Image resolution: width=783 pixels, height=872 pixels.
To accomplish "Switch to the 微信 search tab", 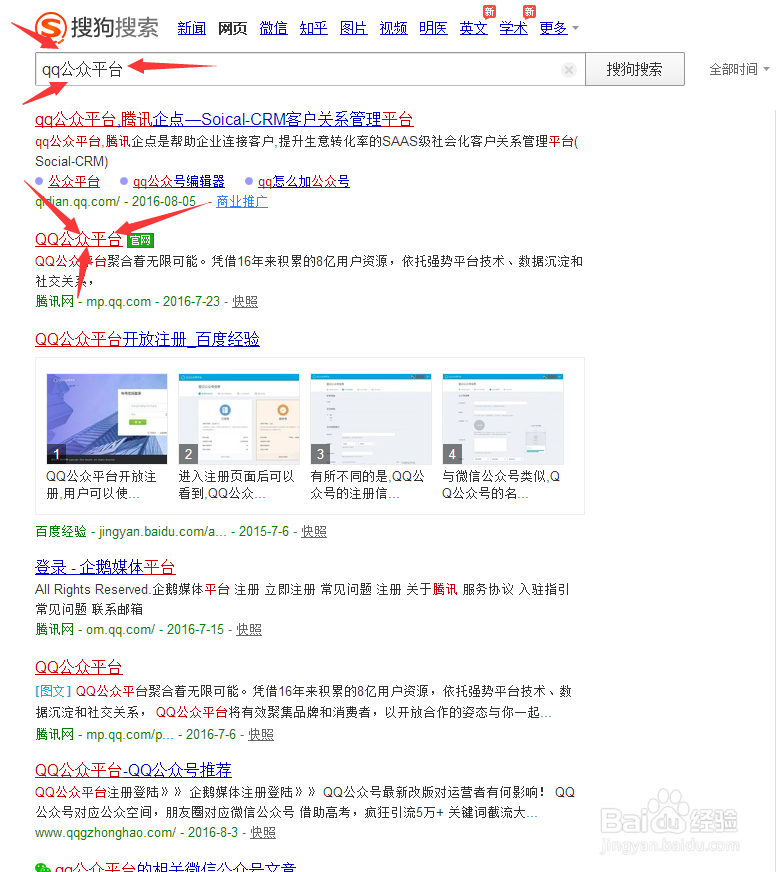I will pyautogui.click(x=273, y=28).
